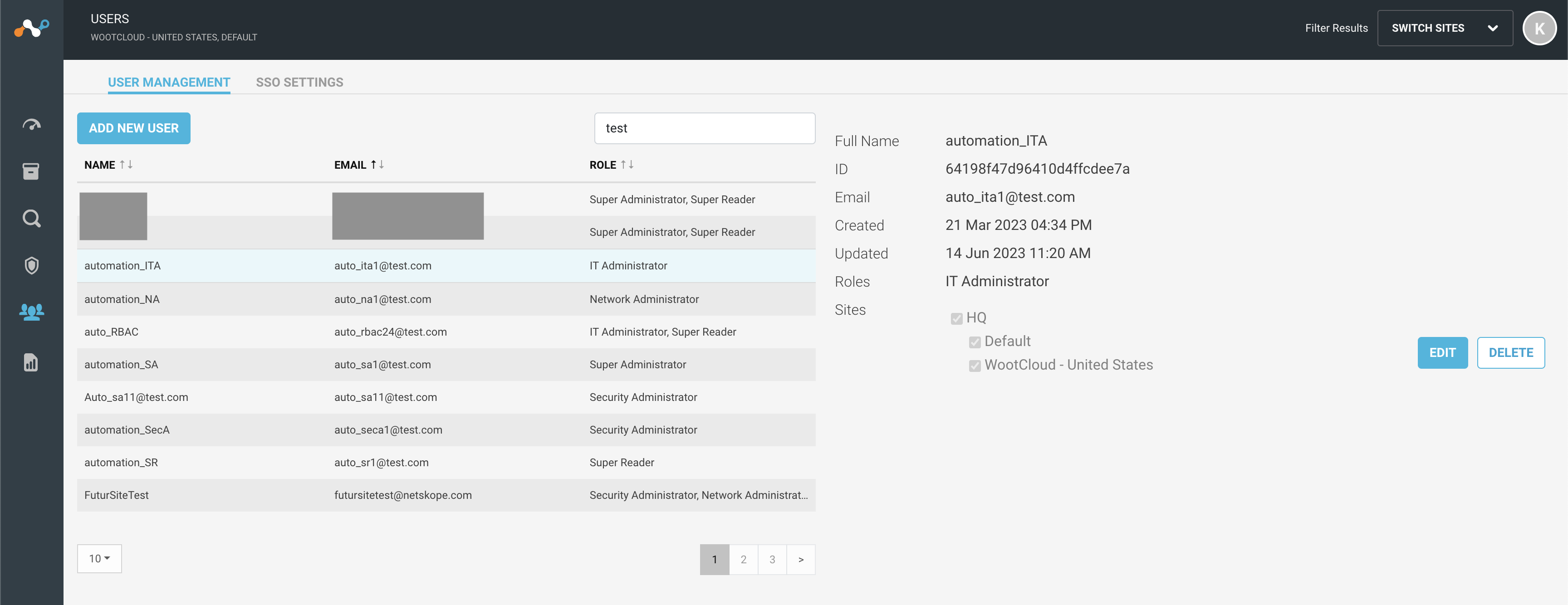Click the Filter Results link
The image size is (1568, 605).
click(x=1336, y=28)
